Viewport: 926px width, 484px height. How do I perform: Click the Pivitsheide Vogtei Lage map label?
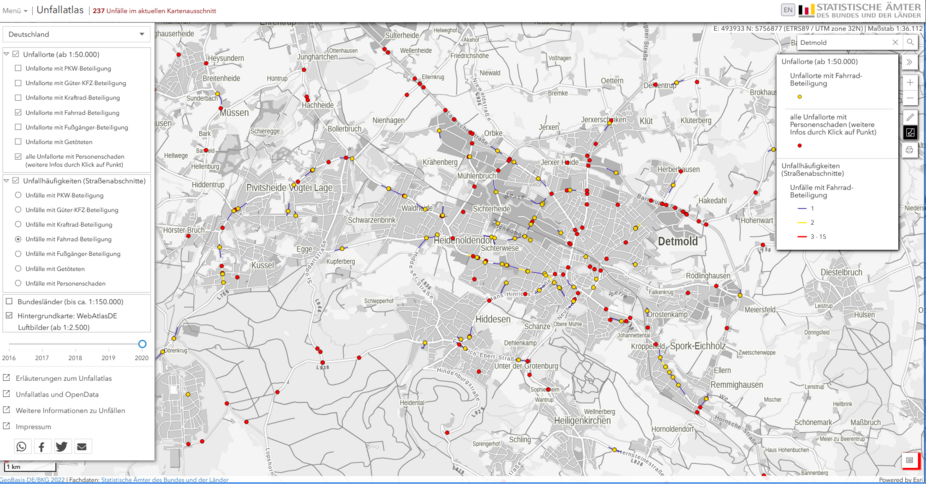click(x=289, y=188)
